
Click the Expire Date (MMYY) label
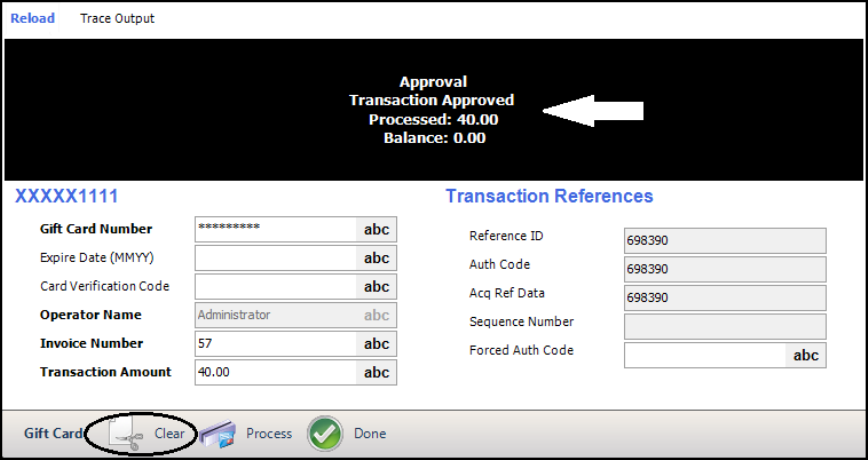96,258
